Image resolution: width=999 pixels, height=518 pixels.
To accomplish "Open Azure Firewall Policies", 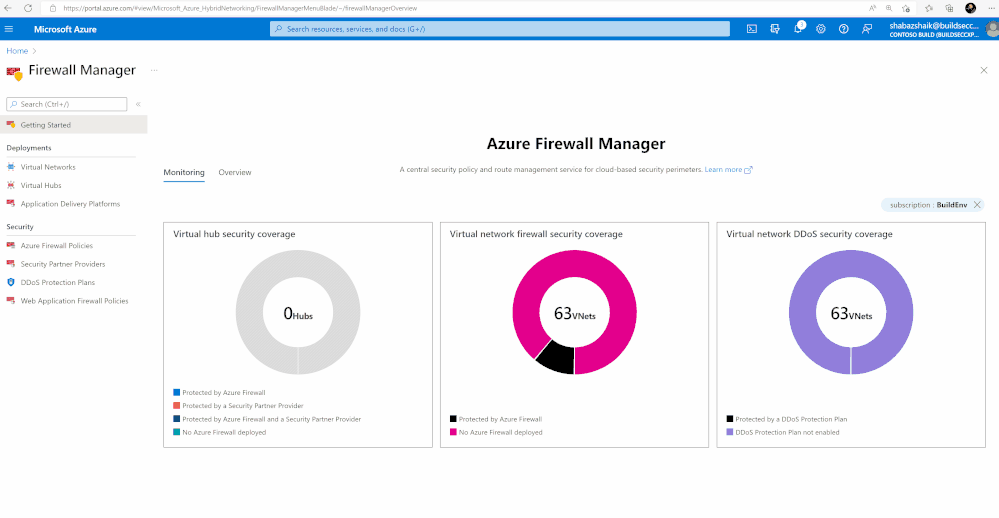I will coord(57,245).
